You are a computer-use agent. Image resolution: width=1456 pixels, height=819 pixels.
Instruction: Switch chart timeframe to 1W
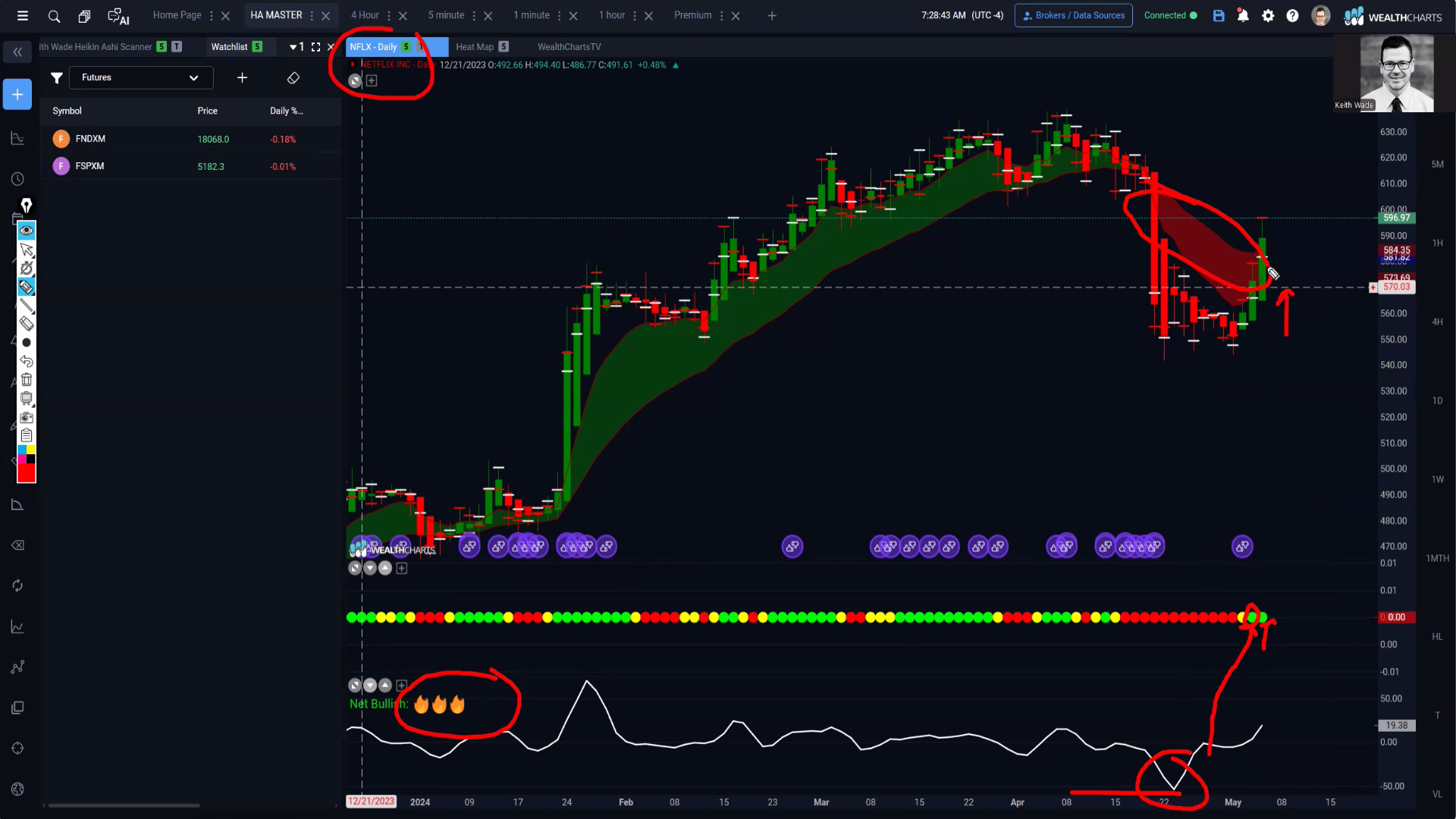[1437, 480]
